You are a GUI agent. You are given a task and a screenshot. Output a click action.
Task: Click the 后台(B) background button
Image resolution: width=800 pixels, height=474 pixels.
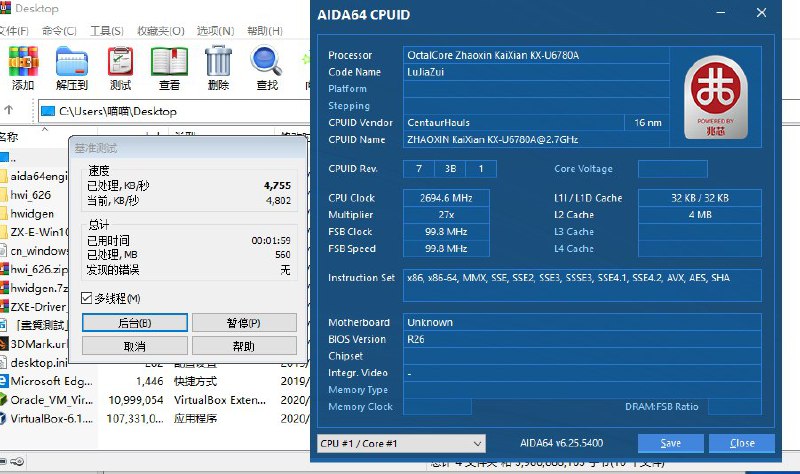[x=135, y=323]
